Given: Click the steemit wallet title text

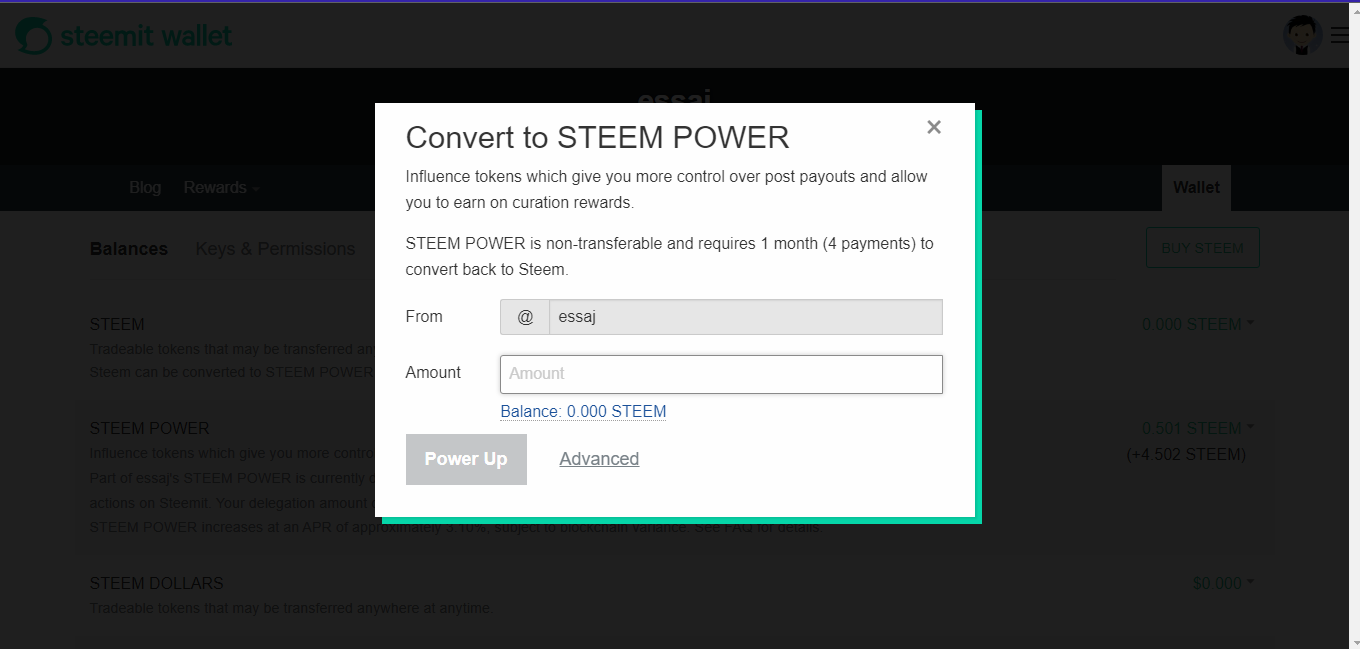Looking at the screenshot, I should point(146,36).
